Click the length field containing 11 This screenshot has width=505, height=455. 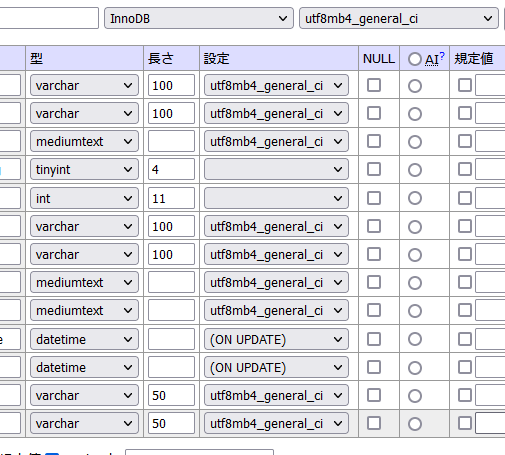[171, 198]
